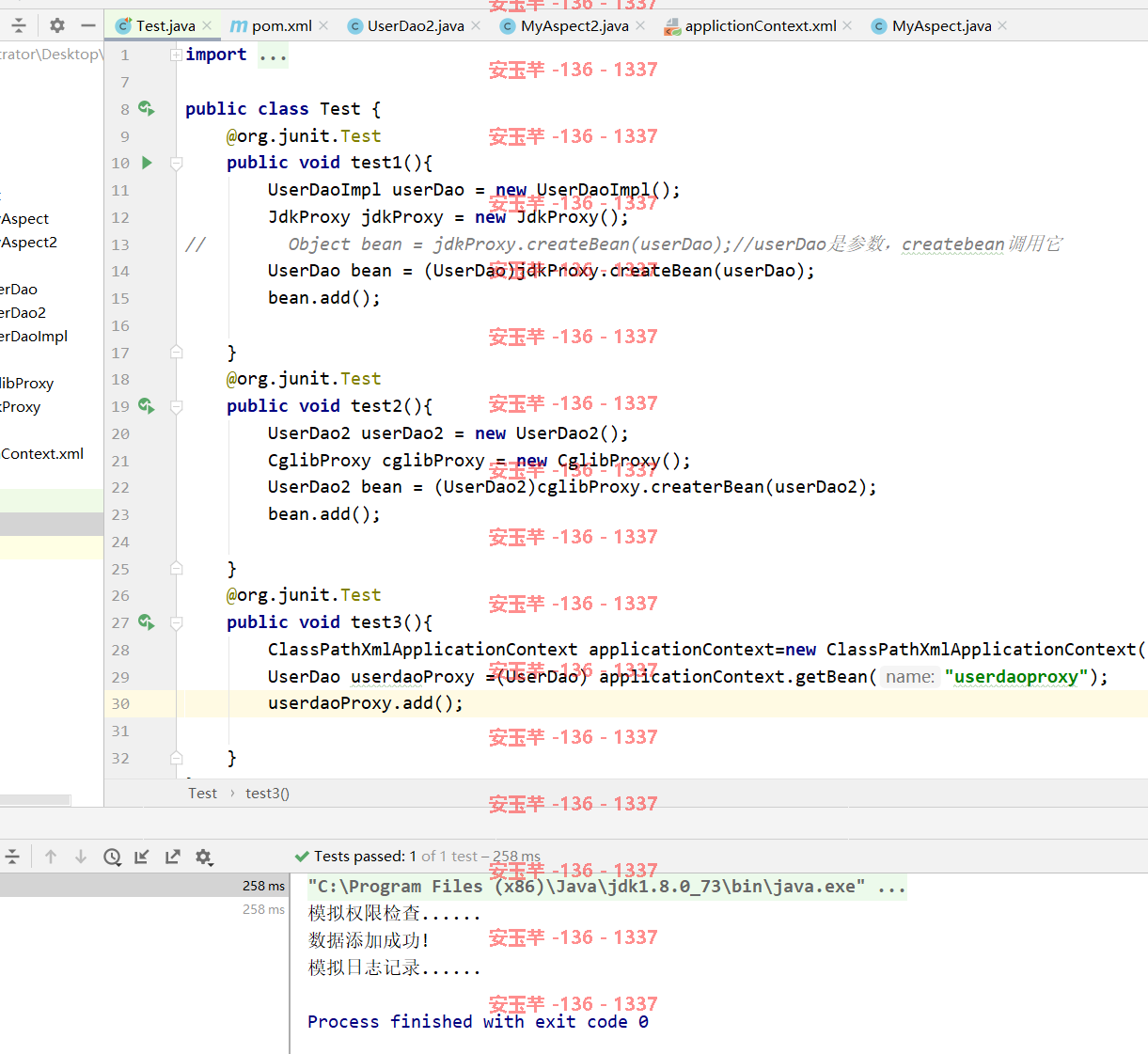Screen dimensions: 1148x1054
Task: Fold test1 closing brace marker line 17
Action: pos(176,353)
